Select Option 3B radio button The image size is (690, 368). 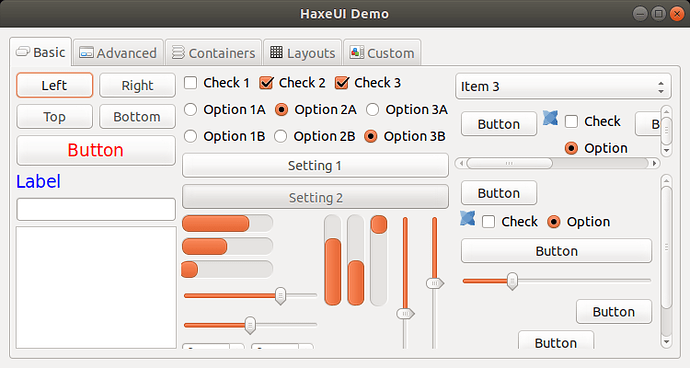click(371, 136)
